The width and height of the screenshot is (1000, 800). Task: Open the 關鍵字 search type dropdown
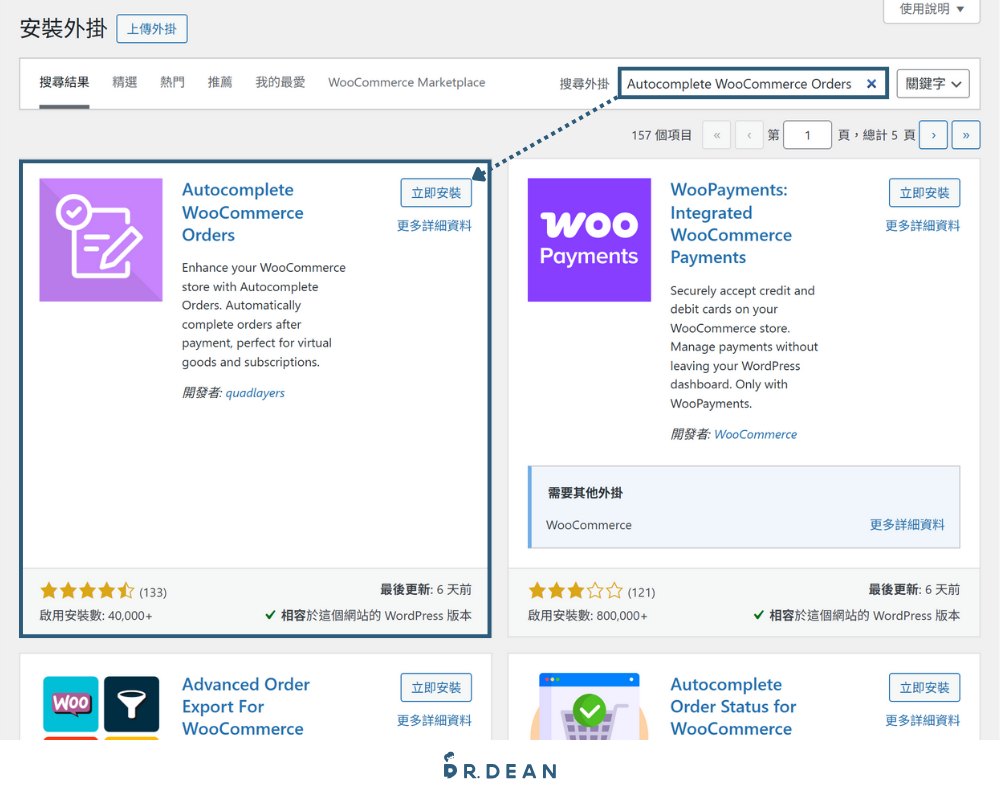pos(933,83)
